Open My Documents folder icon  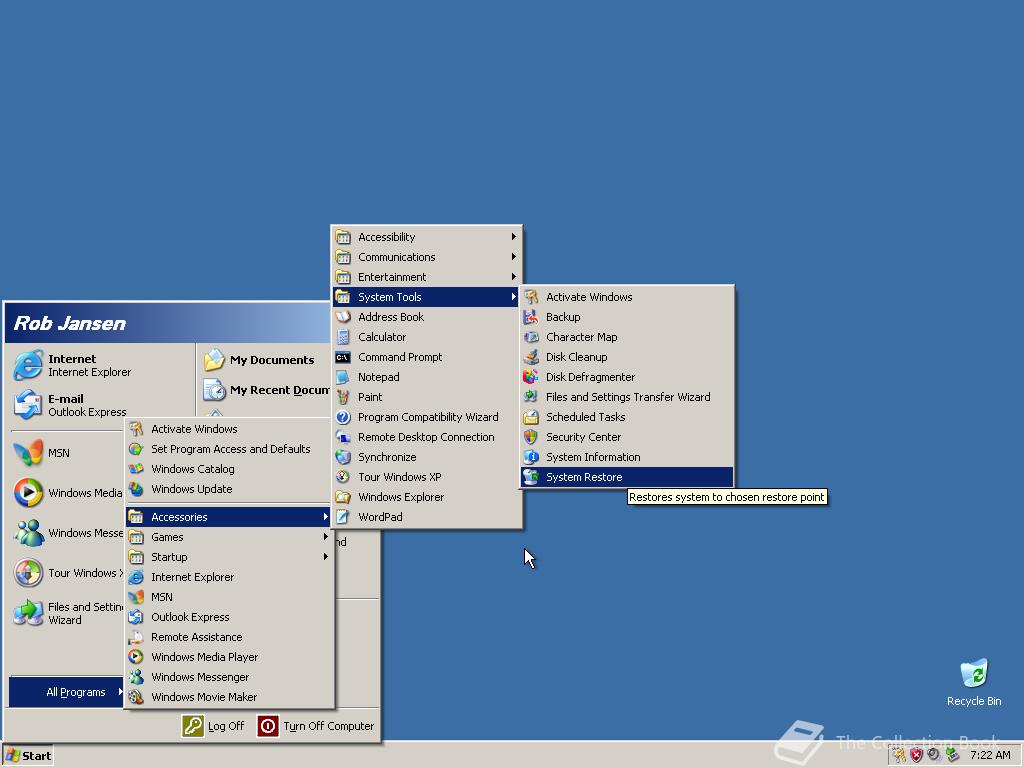coord(214,360)
